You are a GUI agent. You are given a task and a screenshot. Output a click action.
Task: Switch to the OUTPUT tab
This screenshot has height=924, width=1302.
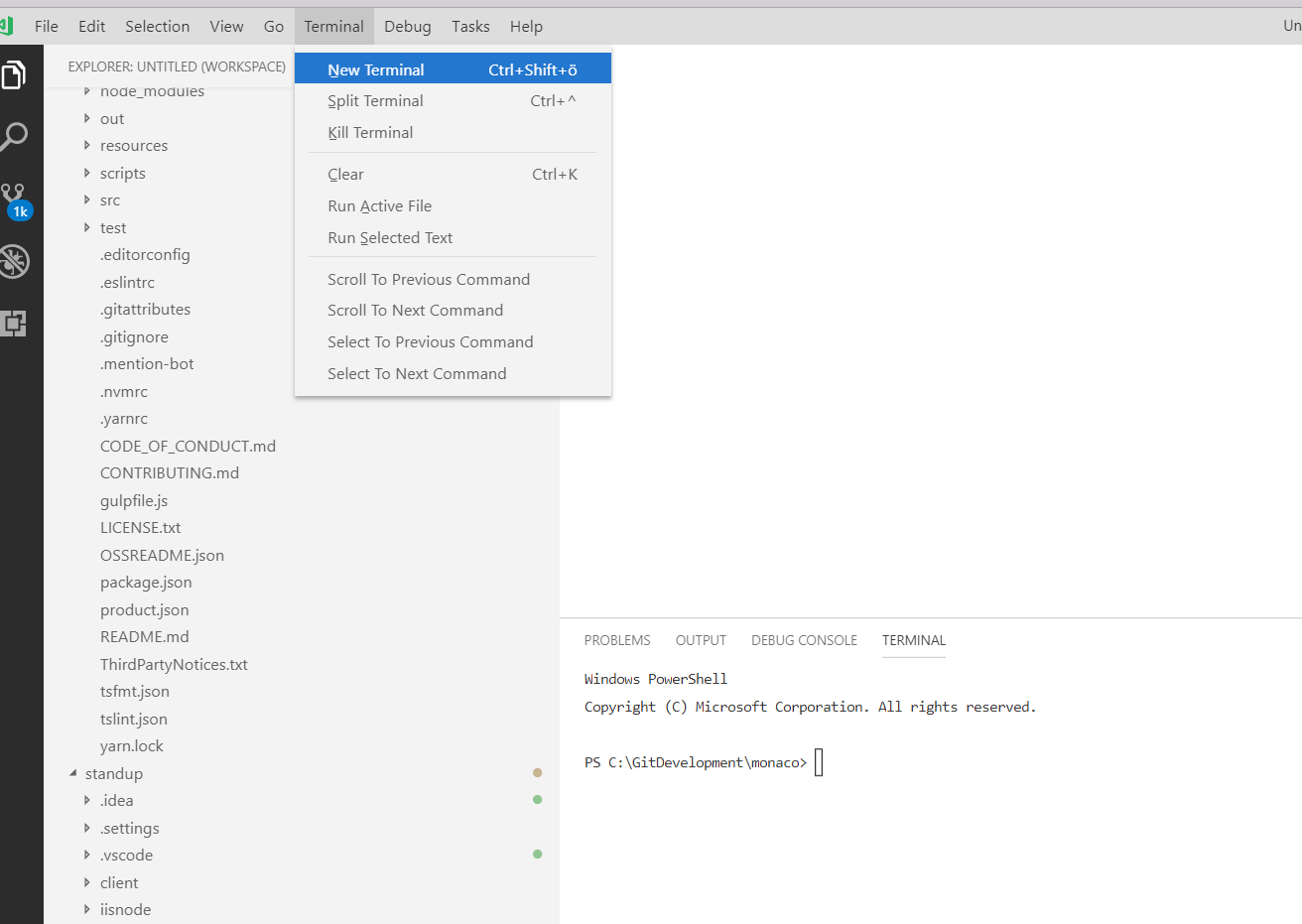(x=701, y=640)
